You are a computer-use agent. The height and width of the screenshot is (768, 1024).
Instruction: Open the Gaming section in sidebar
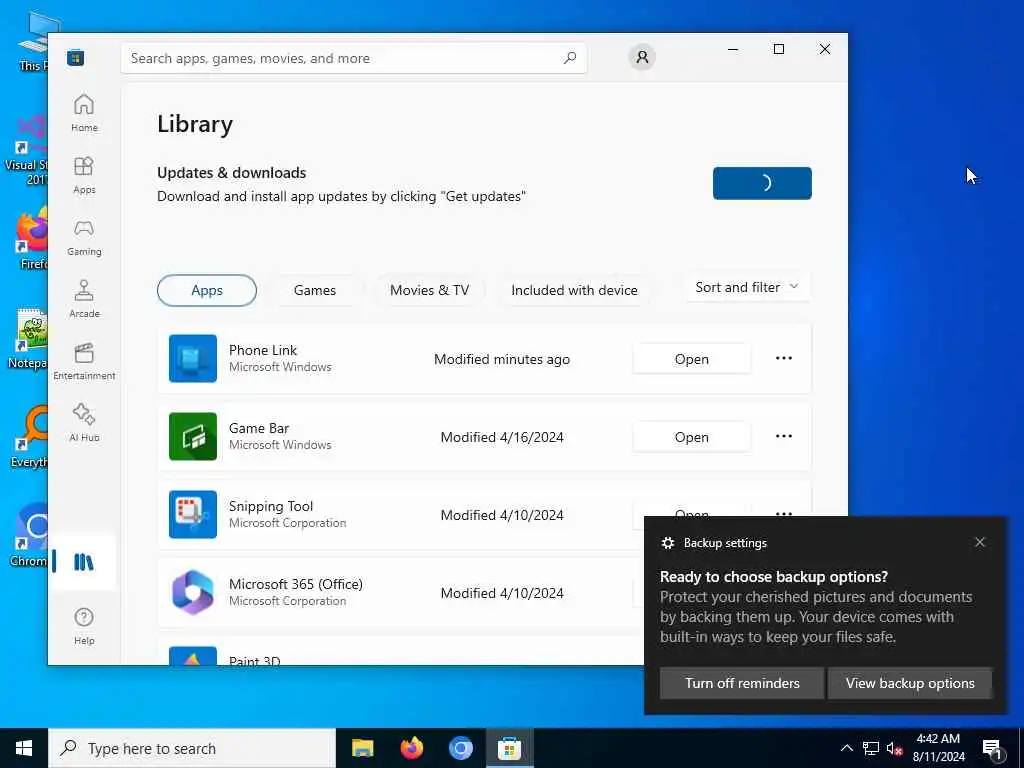pyautogui.click(x=84, y=237)
